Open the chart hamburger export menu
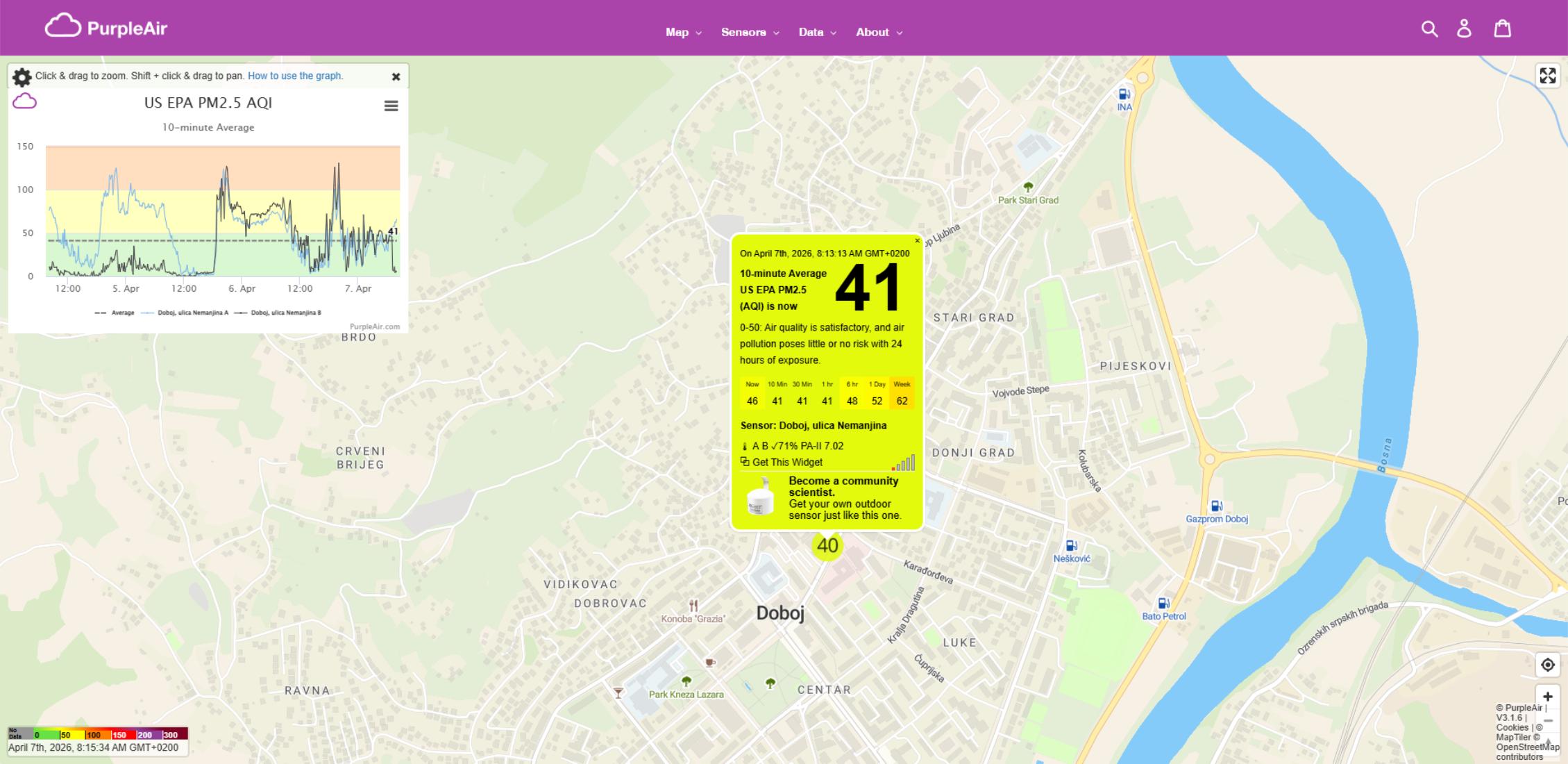This screenshot has width=1568, height=764. point(391,106)
